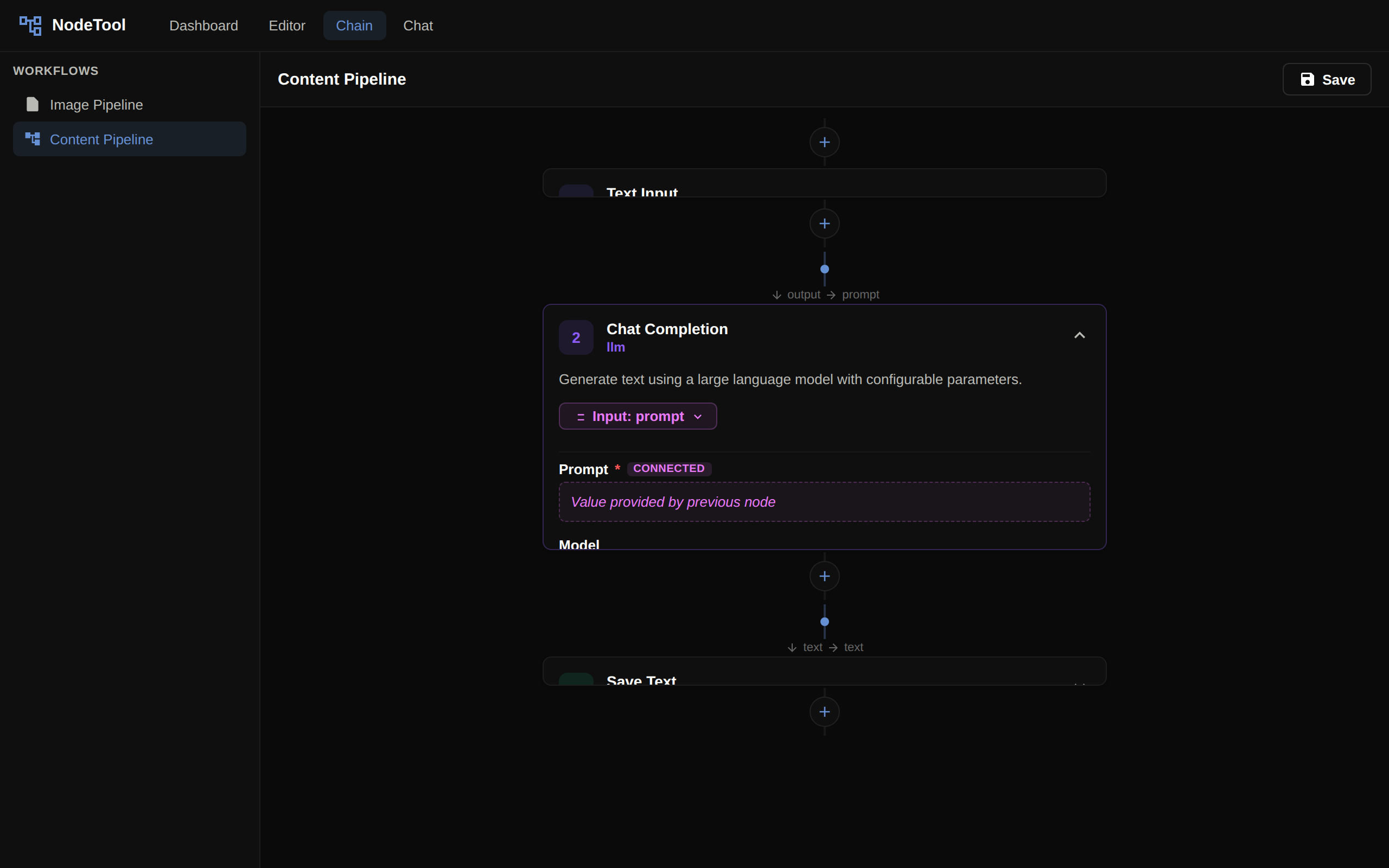Open the Dashboard from the top navigation
Viewport: 1389px width, 868px height.
204,25
